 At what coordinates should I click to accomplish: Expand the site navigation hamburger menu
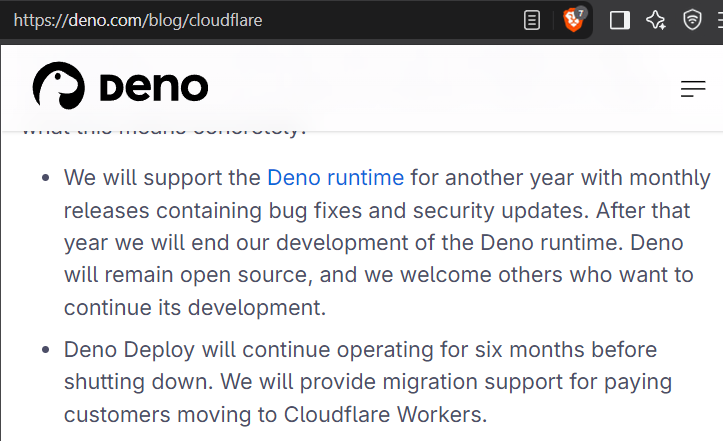coord(693,89)
